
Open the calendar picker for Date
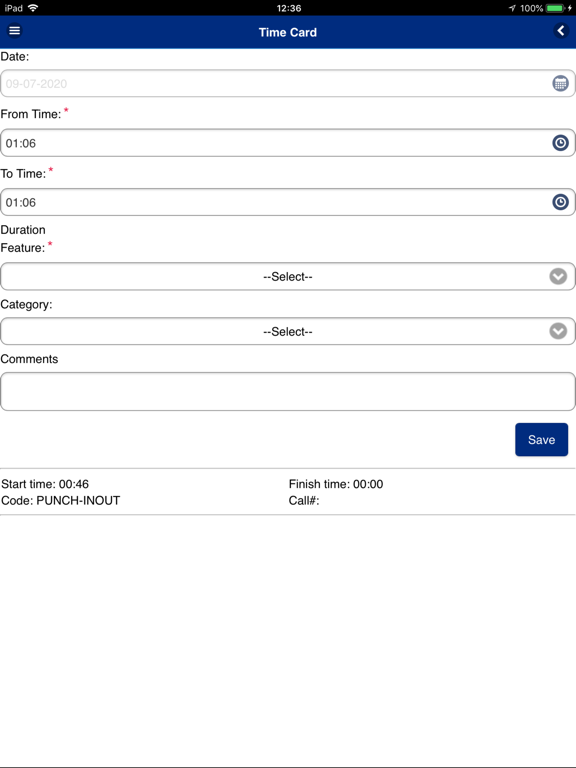[560, 83]
